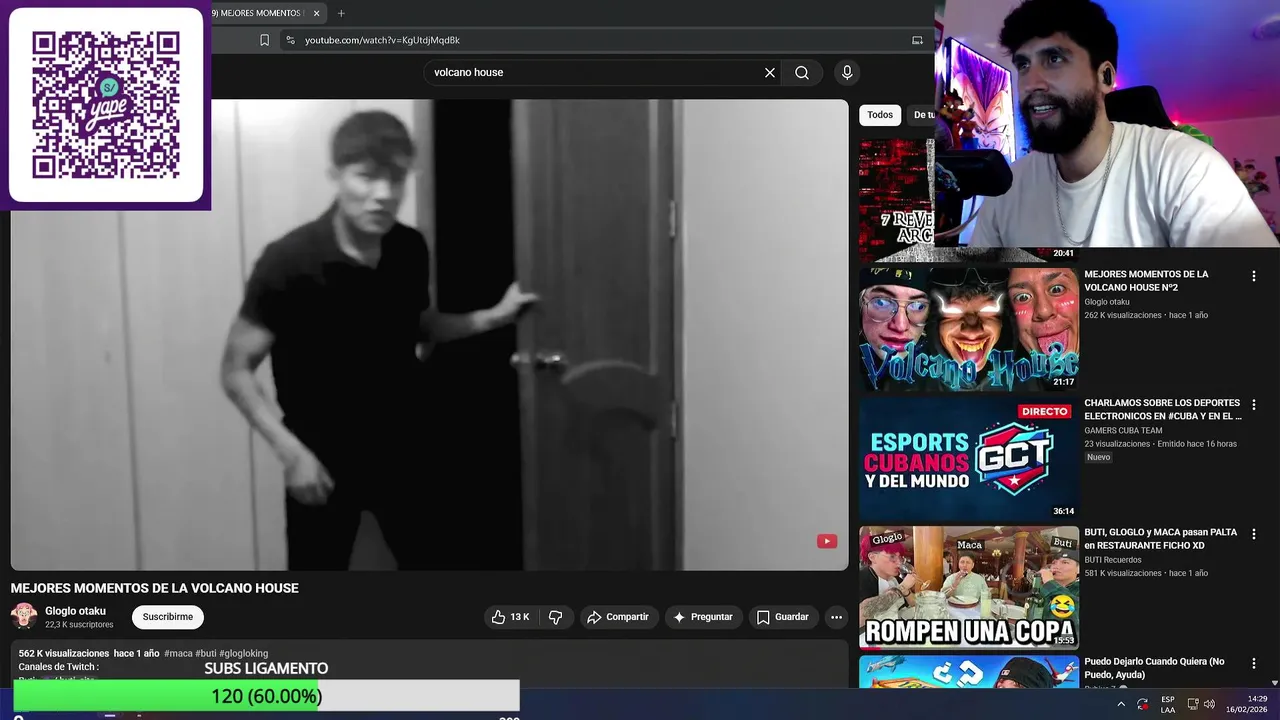
Task: Play the Volcano House Nº2 thumbnail
Action: [969, 329]
